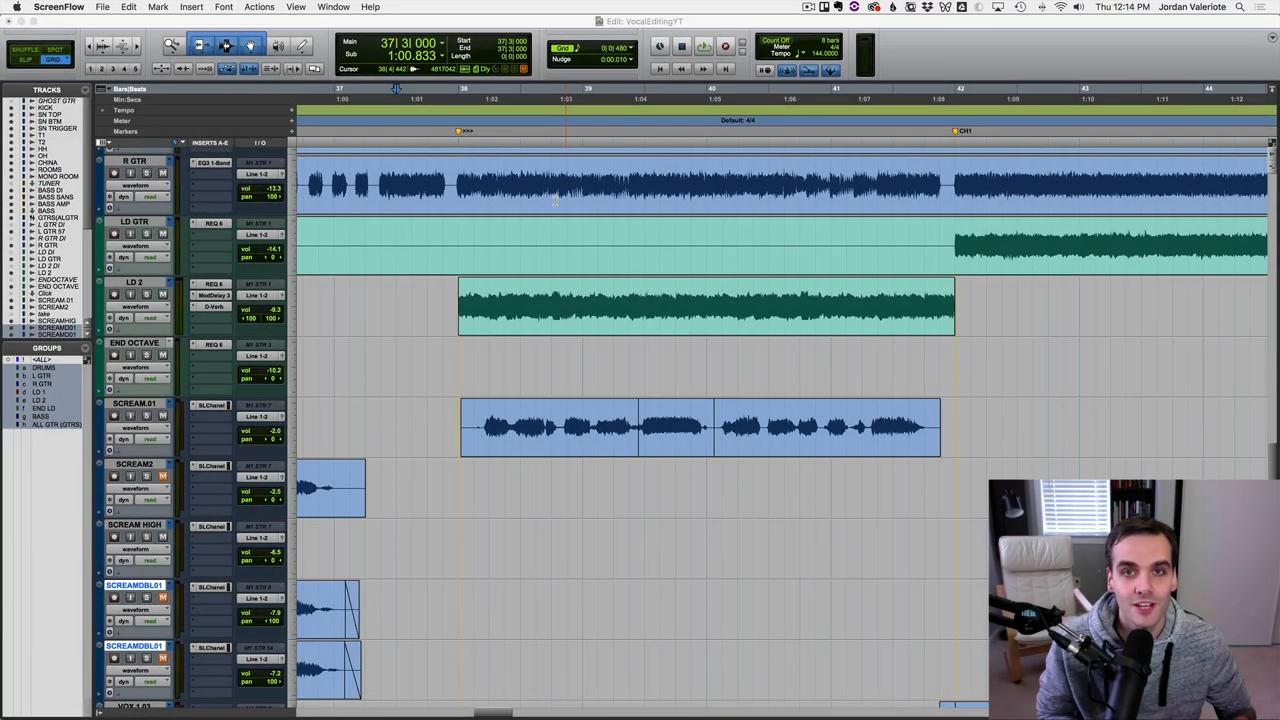Viewport: 1280px width, 720px height.
Task: Open Main counter format dropdown
Action: [x=443, y=43]
